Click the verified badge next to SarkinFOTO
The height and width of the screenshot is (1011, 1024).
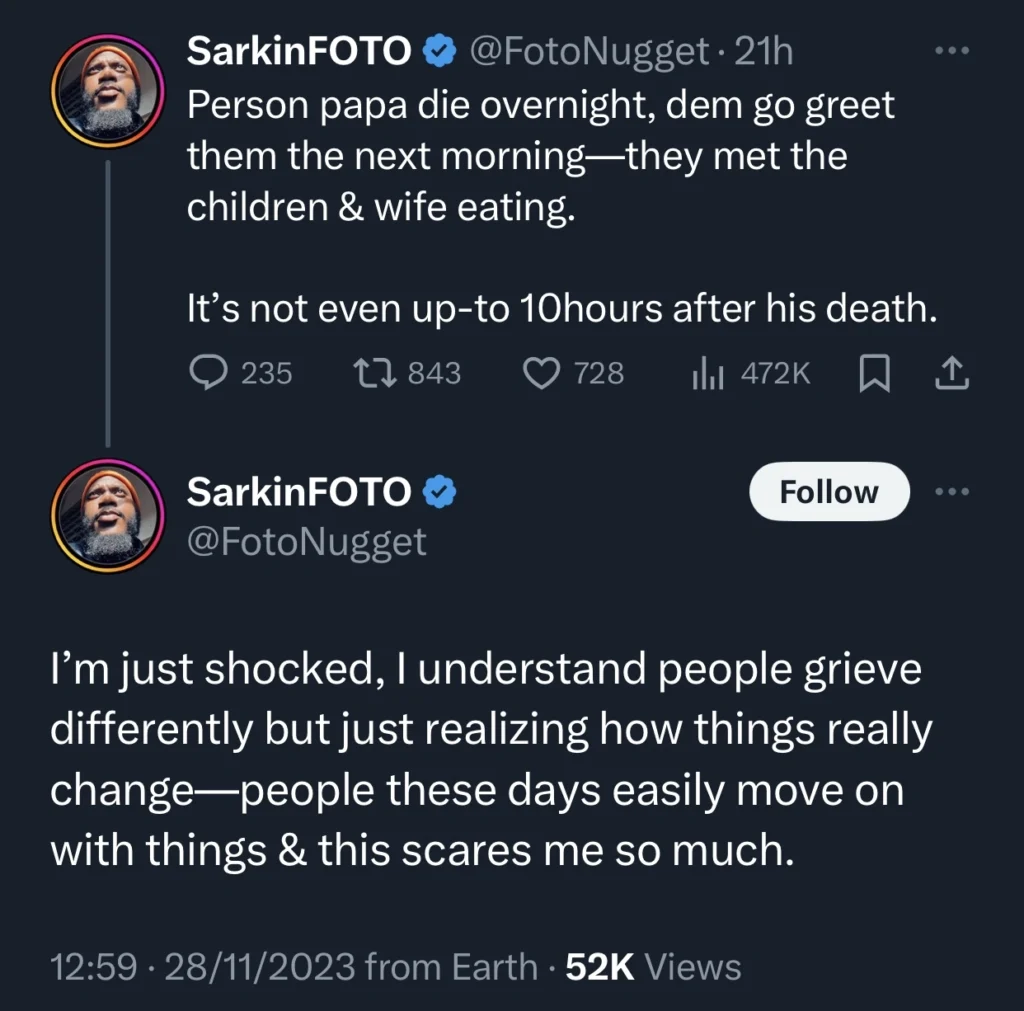pyautogui.click(x=439, y=51)
